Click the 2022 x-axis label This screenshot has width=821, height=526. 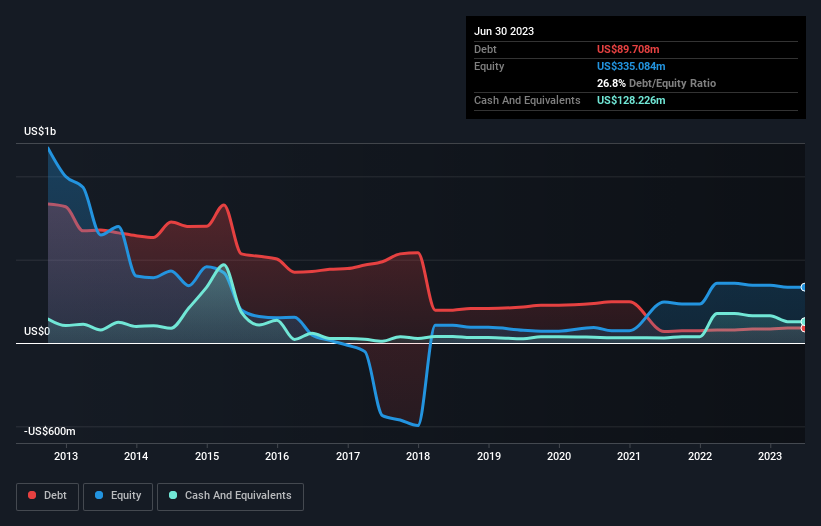pos(700,456)
